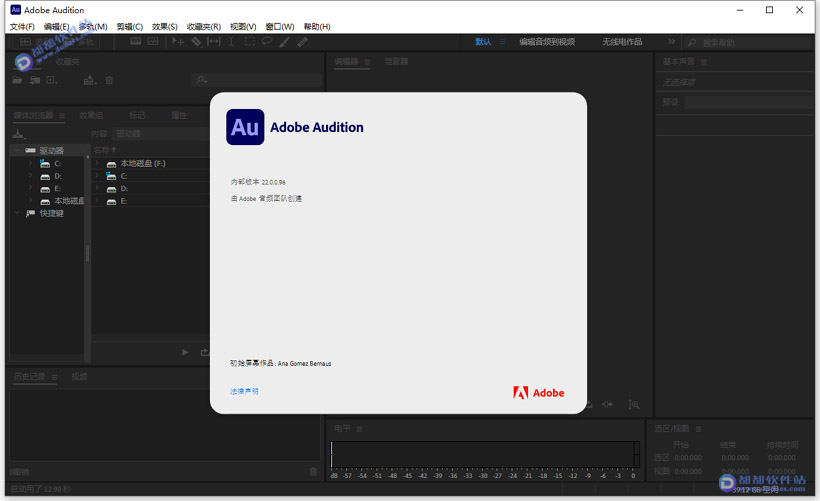Switch to 标记 tab
This screenshot has width=820, height=501.
tap(137, 115)
